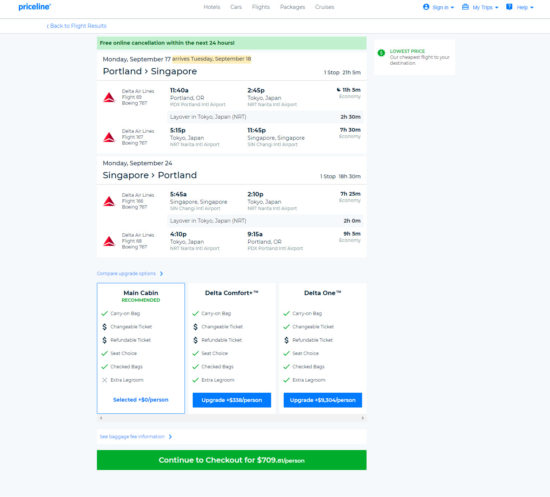Click Main Cabin Seat Choice checkmark
550x497 pixels.
point(104,354)
